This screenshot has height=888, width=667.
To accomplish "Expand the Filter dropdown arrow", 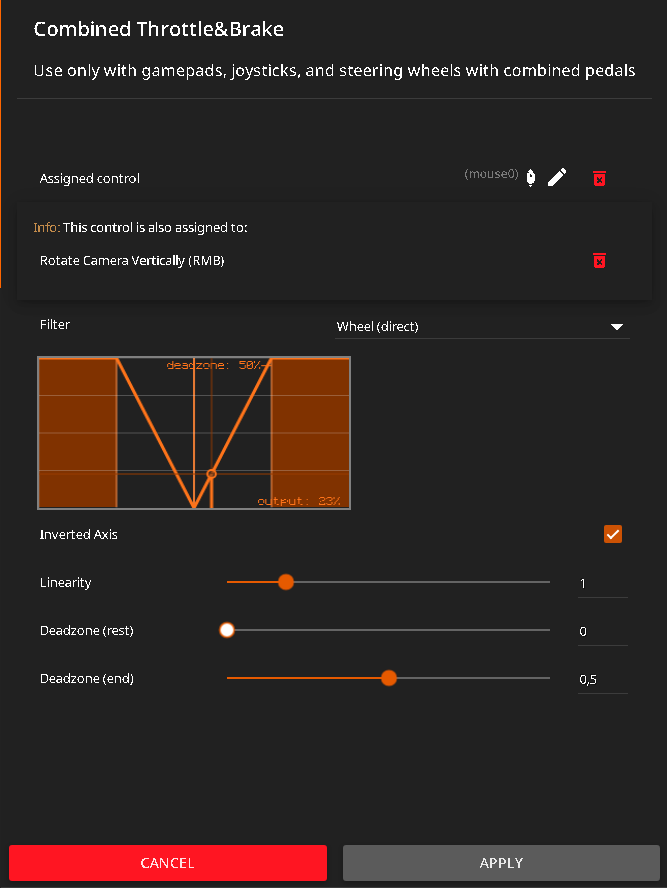I will [x=617, y=327].
